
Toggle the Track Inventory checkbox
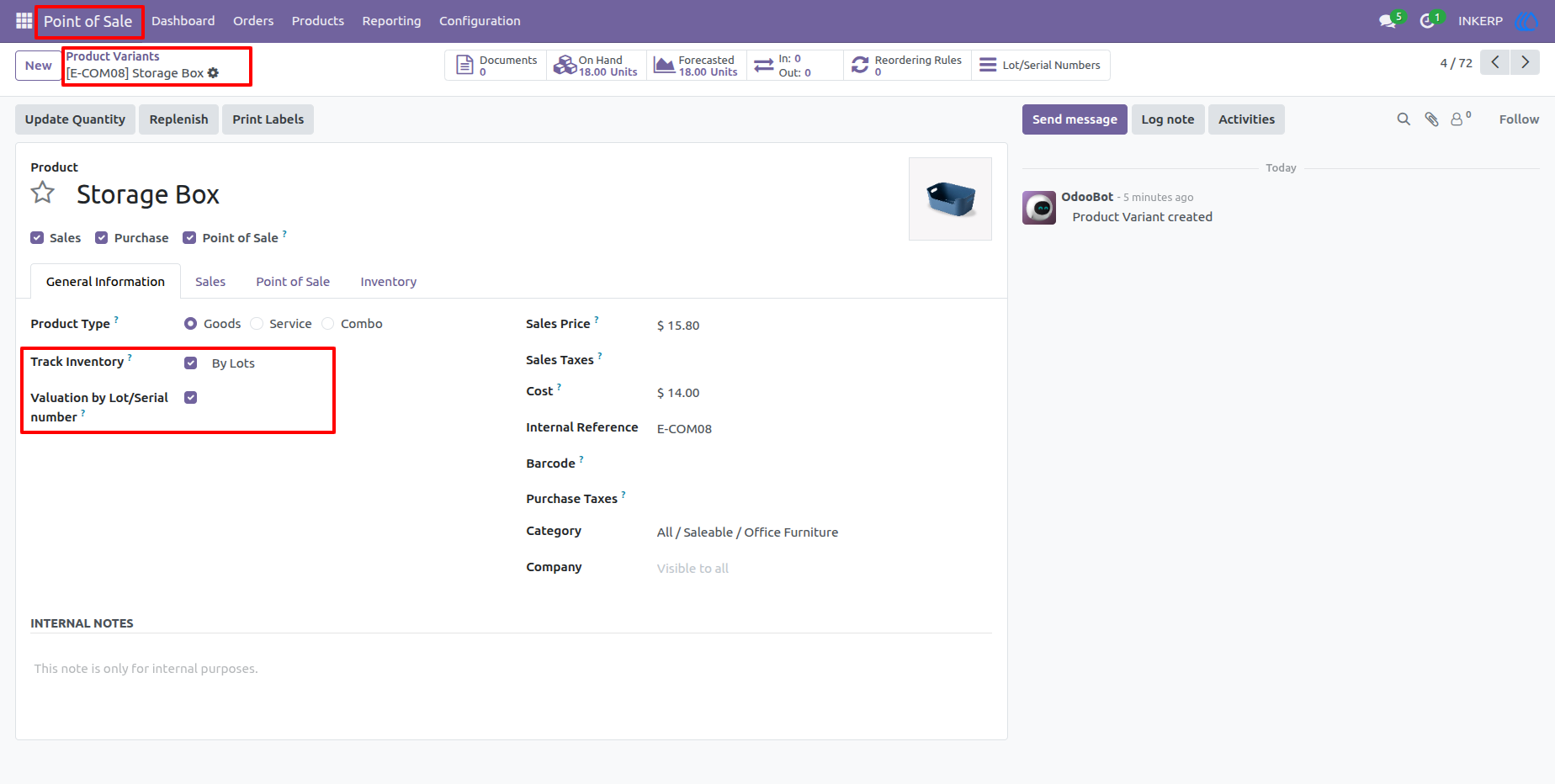point(191,363)
